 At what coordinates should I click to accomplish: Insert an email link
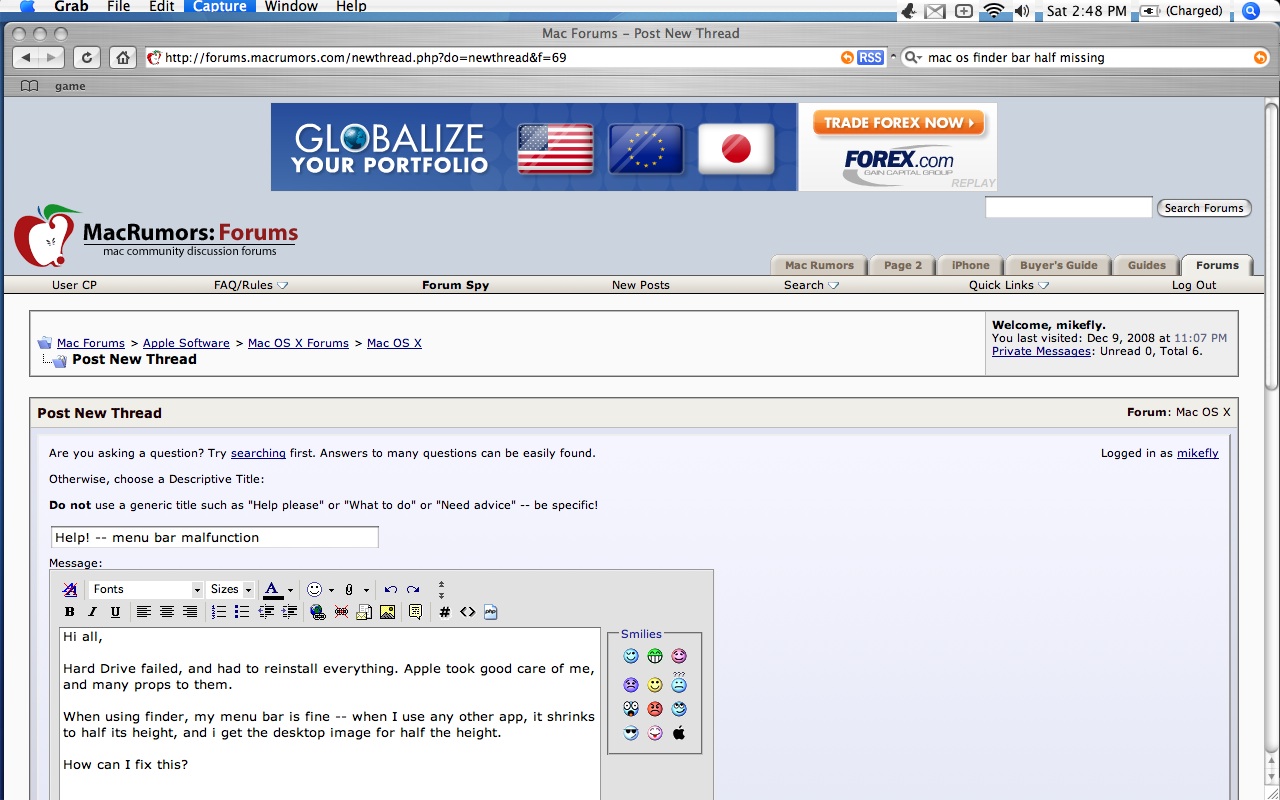pyautogui.click(x=365, y=612)
